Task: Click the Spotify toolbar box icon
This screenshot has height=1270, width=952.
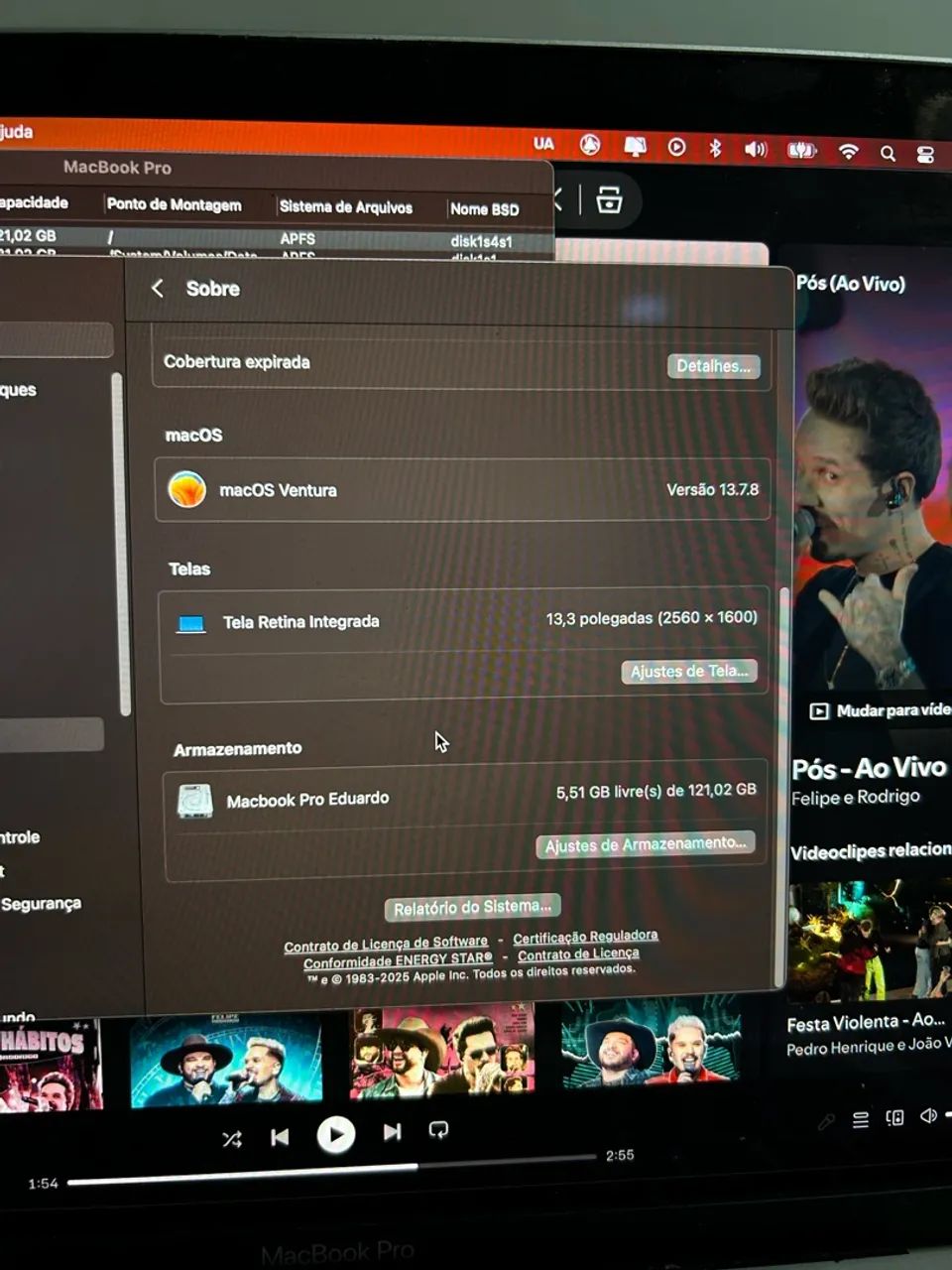Action: click(x=609, y=199)
